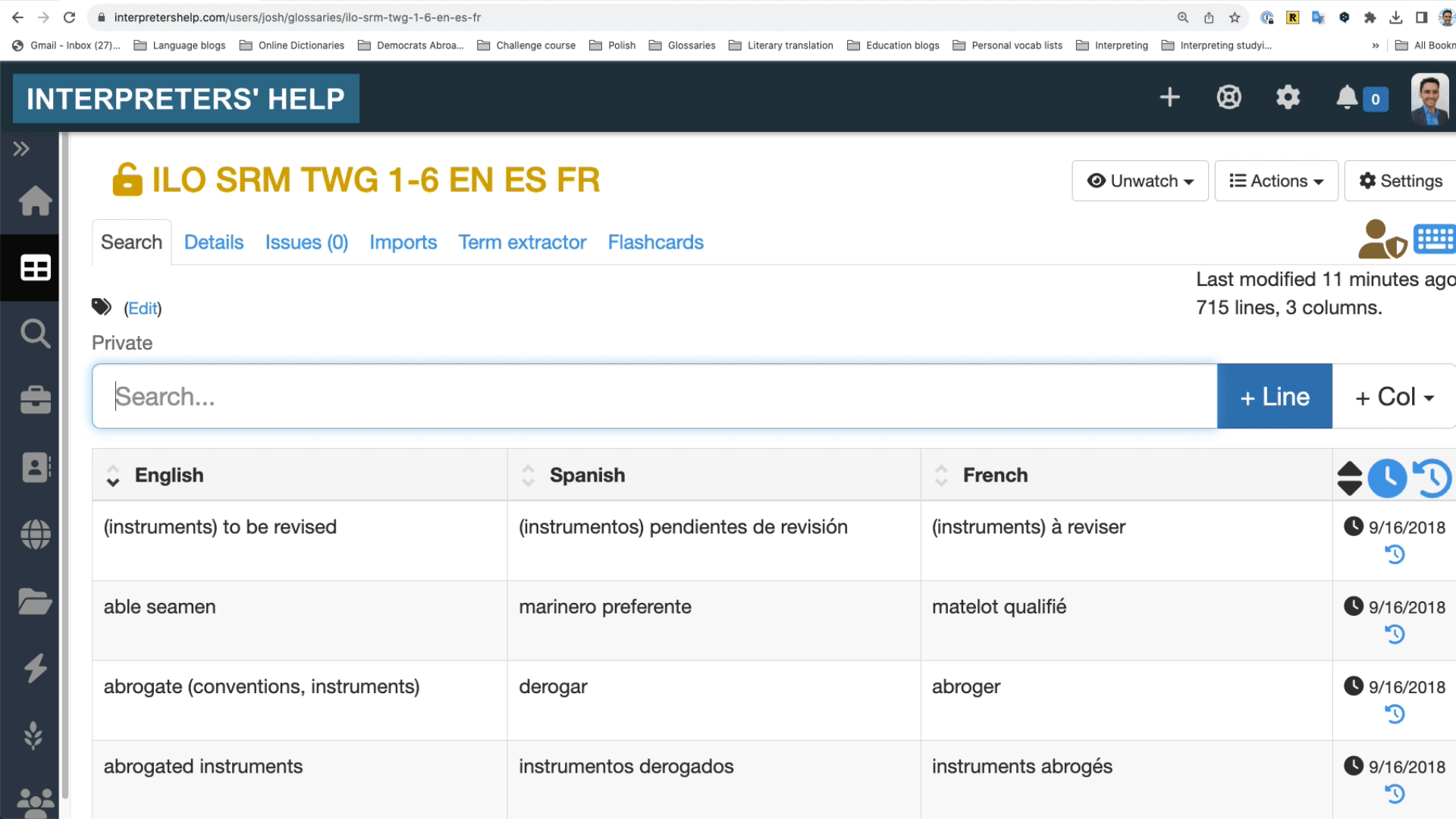Click the browser address bar URL
This screenshot has height=819, width=1456.
(297, 17)
